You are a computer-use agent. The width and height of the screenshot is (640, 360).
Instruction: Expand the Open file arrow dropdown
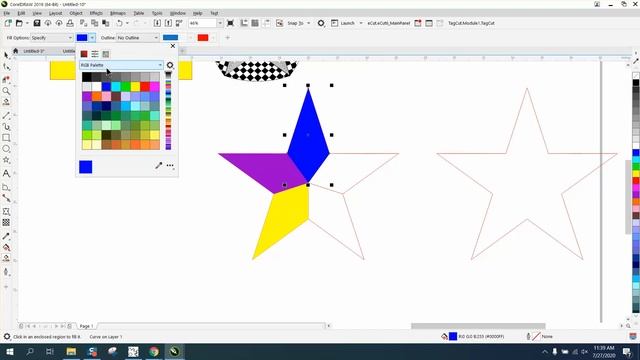click(27, 23)
